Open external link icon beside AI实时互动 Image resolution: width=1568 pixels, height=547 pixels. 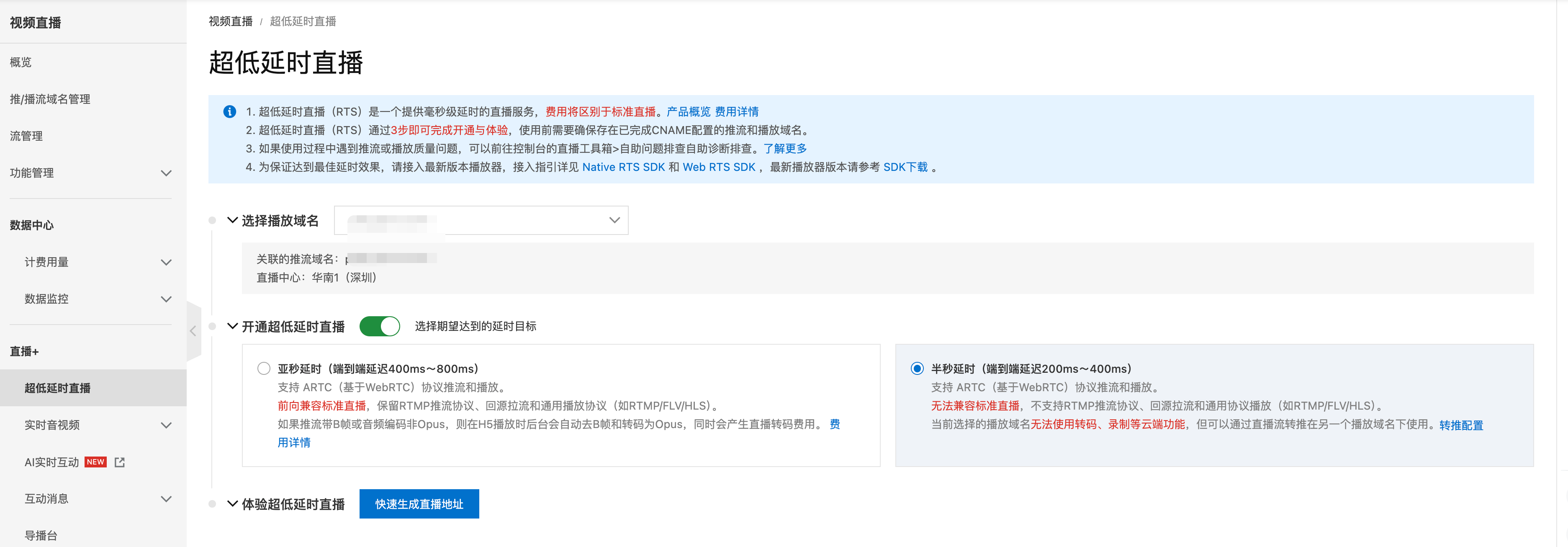120,462
